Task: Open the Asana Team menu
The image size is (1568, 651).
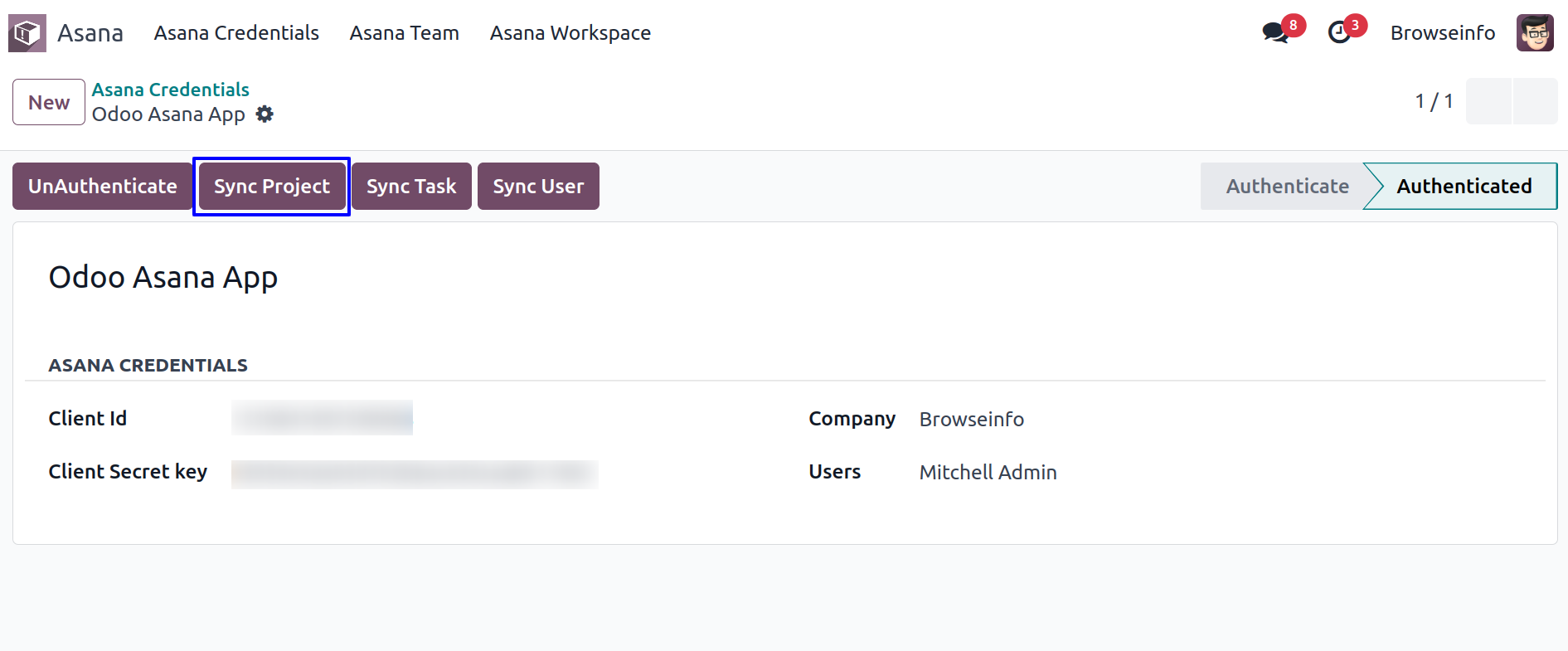Action: (x=404, y=33)
